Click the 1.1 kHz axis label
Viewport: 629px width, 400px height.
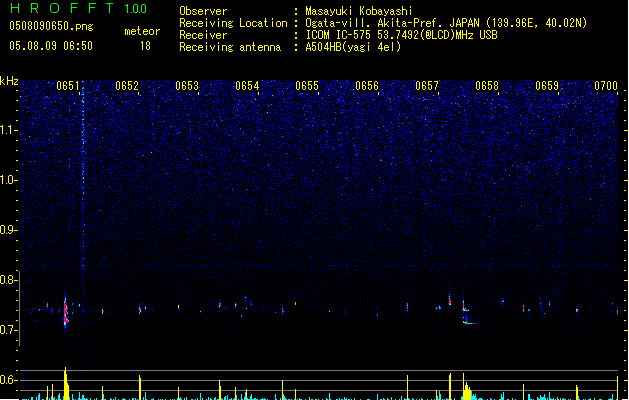8,130
